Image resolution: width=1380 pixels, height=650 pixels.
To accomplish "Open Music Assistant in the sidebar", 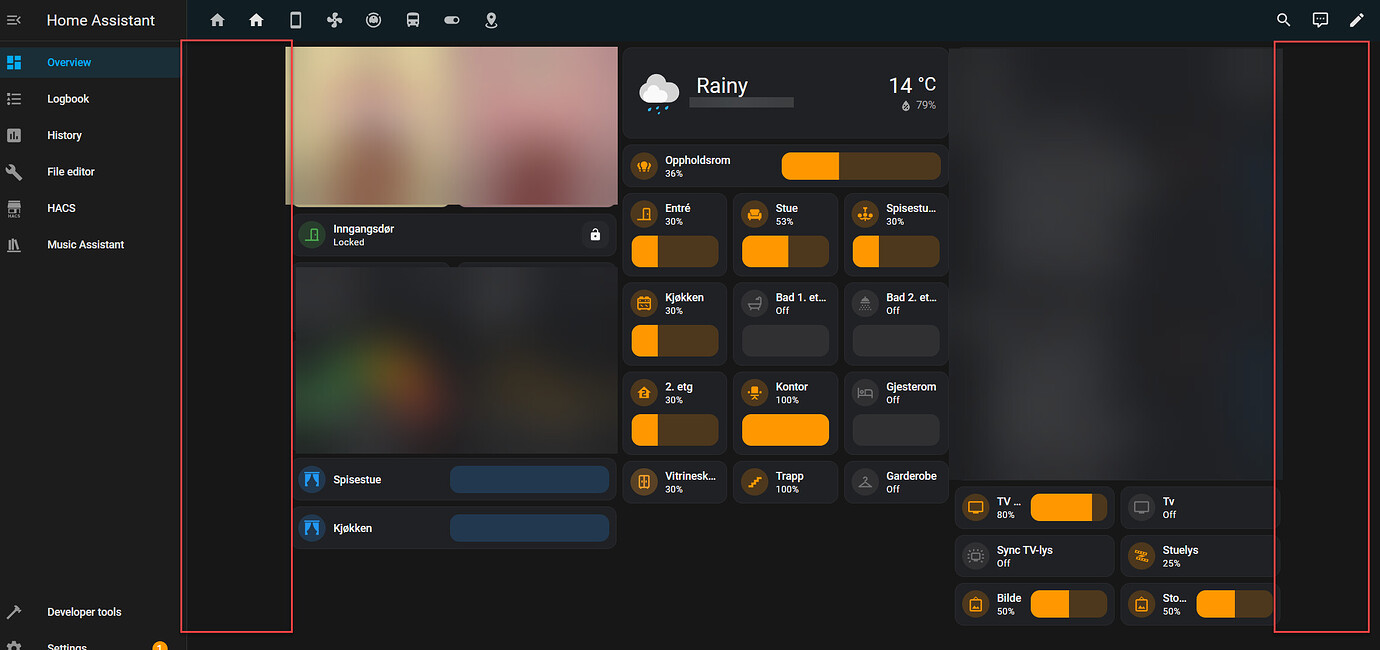I will [84, 244].
